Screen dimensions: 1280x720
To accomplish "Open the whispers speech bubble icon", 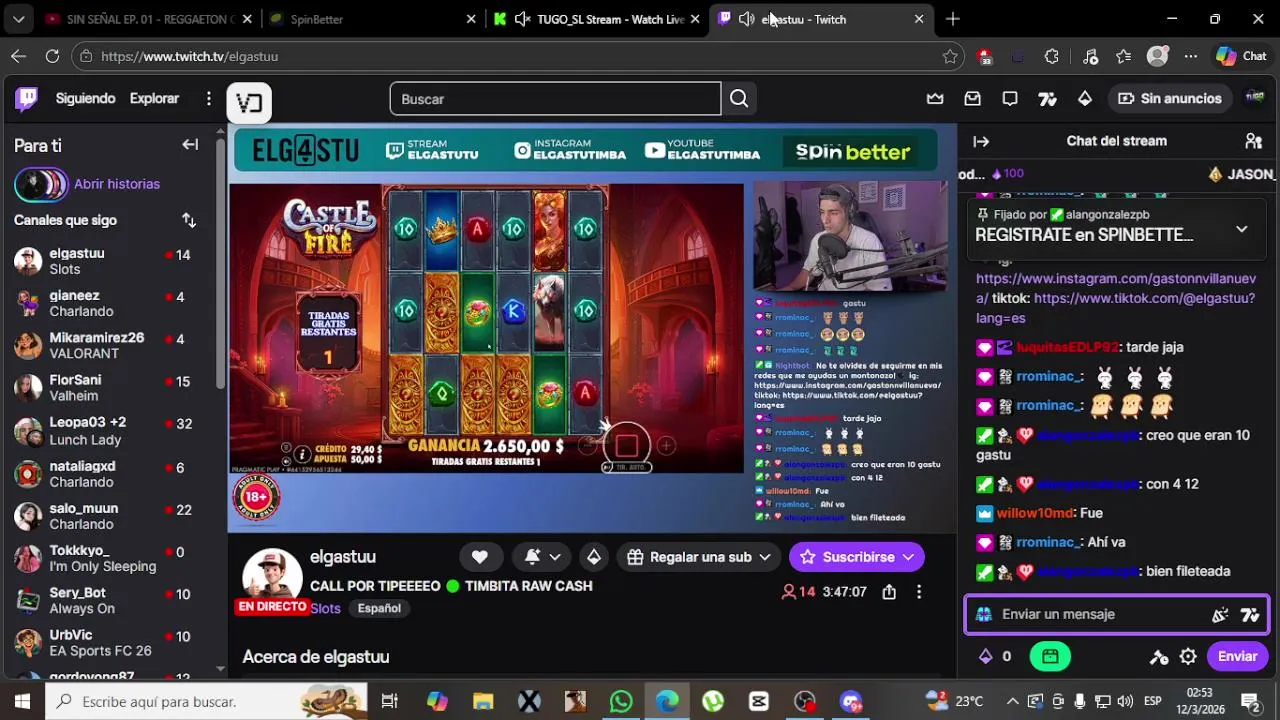I will (x=1010, y=98).
